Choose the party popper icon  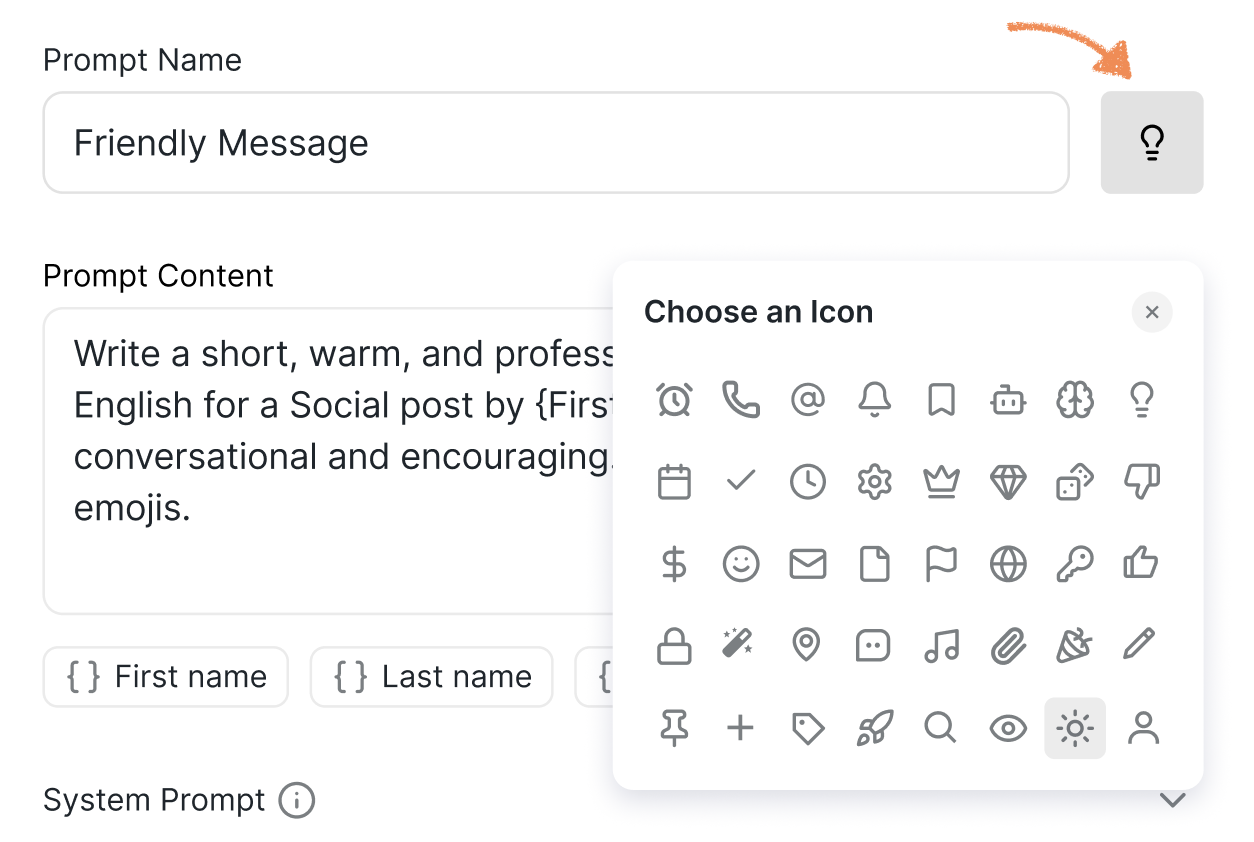1075,645
